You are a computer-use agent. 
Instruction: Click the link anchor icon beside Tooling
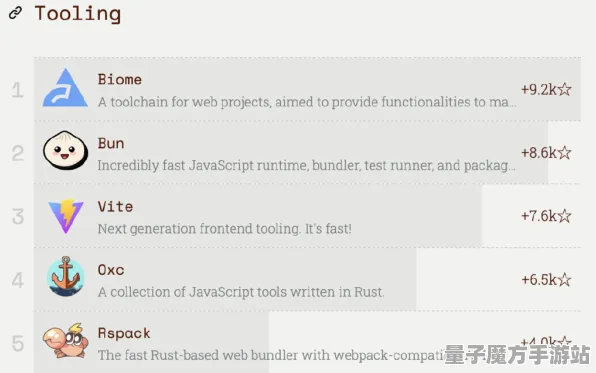click(16, 13)
